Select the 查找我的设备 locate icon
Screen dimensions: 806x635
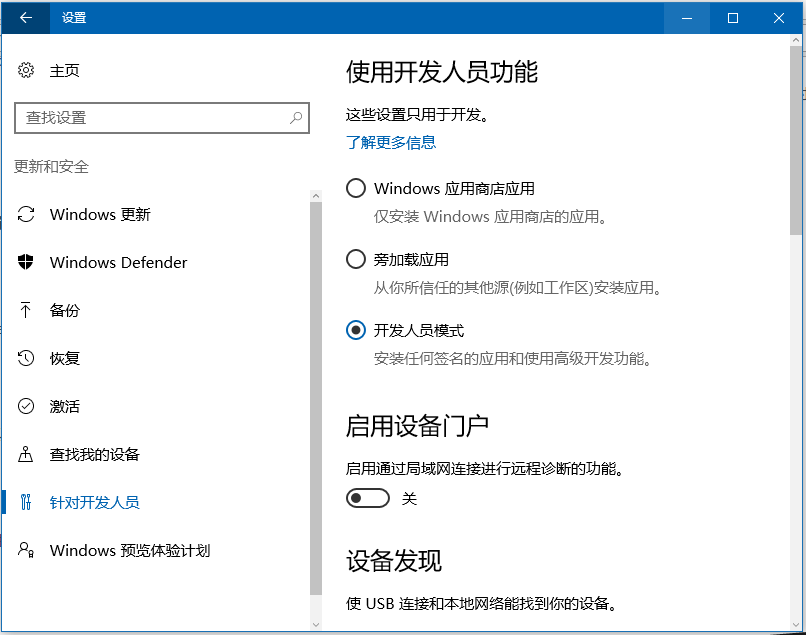(x=25, y=454)
